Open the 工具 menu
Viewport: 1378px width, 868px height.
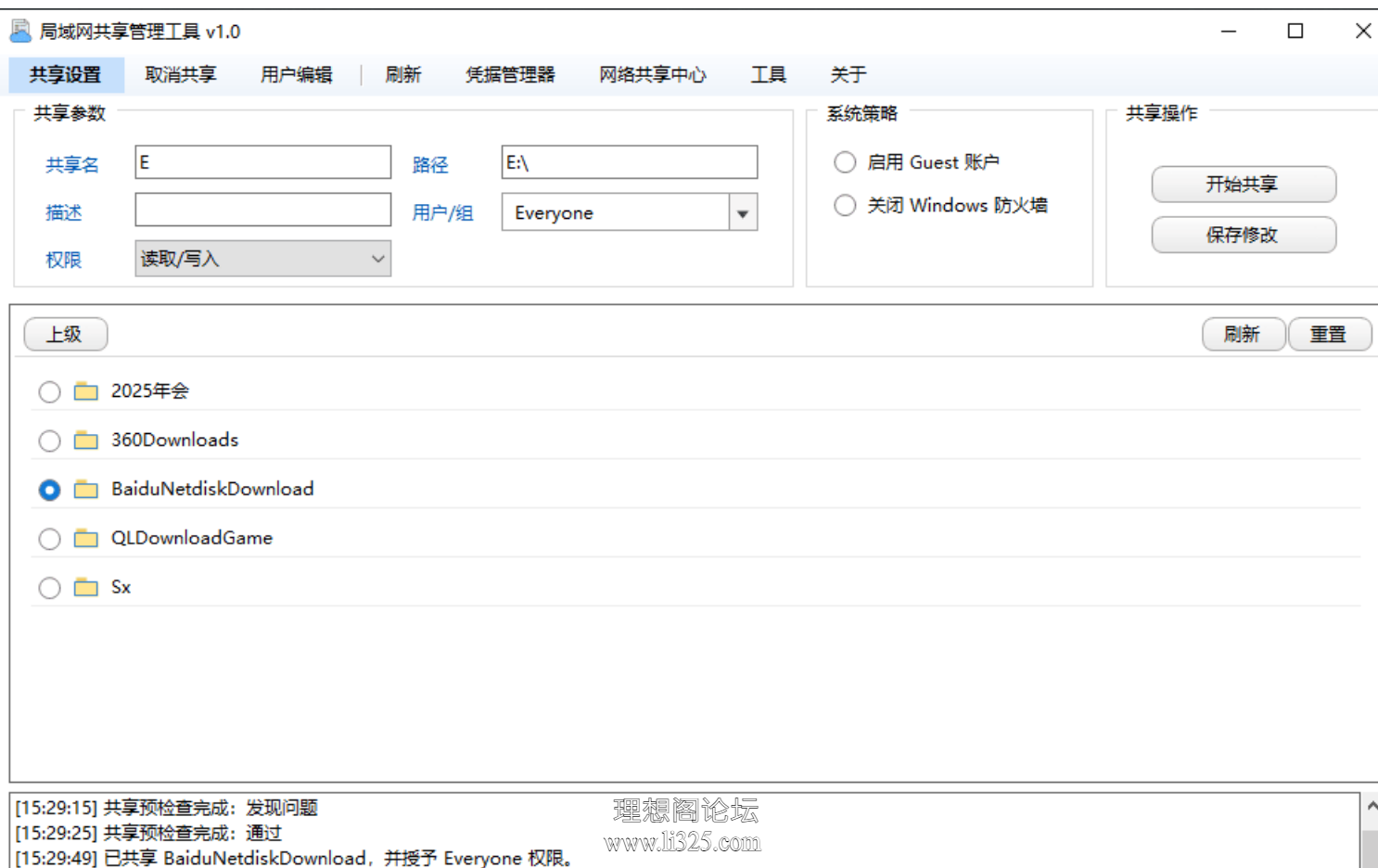pyautogui.click(x=769, y=74)
